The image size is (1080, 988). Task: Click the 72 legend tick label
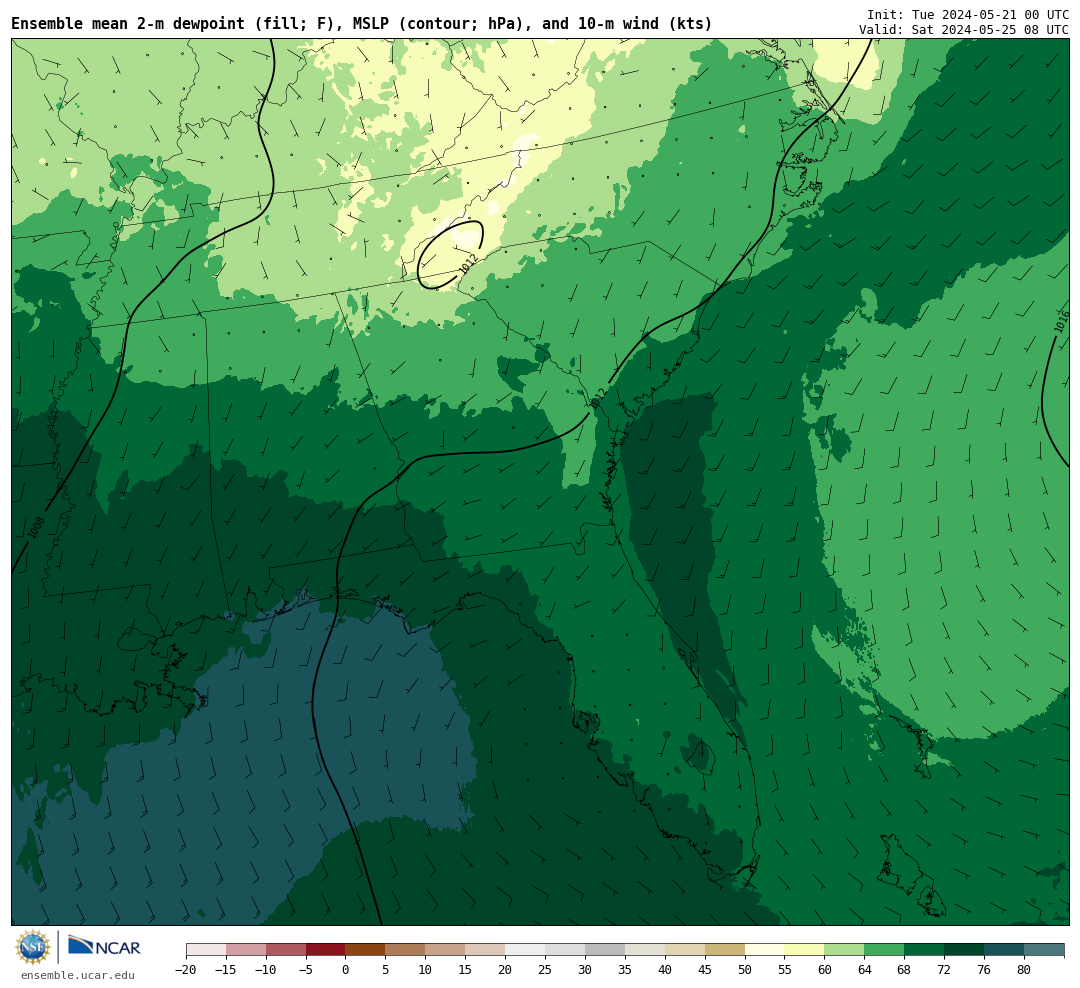[x=944, y=970]
